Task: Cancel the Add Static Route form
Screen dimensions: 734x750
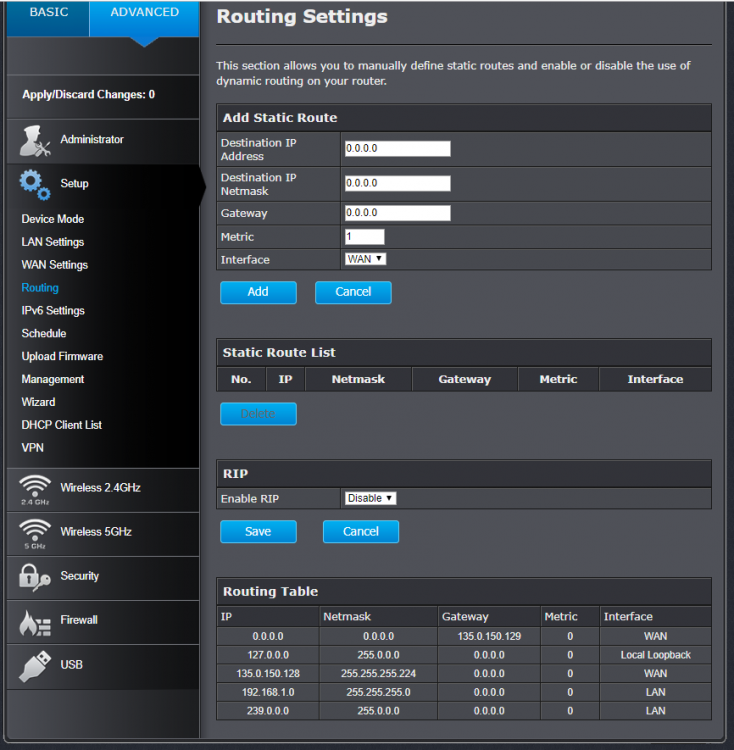Action: pos(353,292)
